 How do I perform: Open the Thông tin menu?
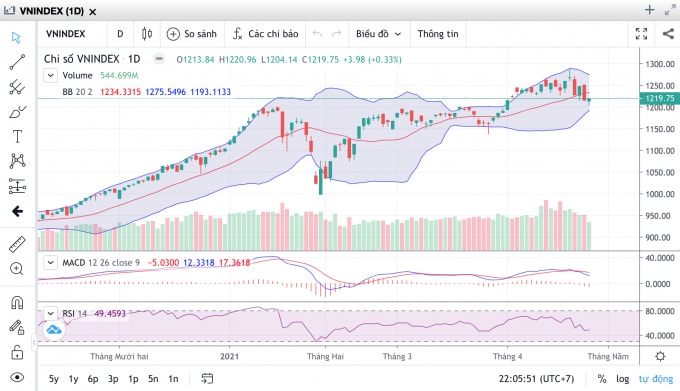tap(438, 34)
